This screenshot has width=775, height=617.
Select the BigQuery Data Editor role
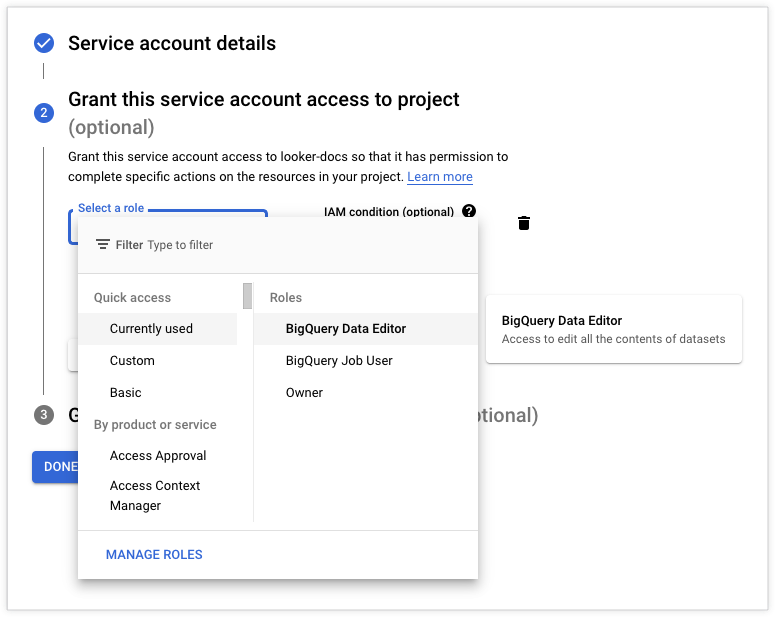[346, 329]
